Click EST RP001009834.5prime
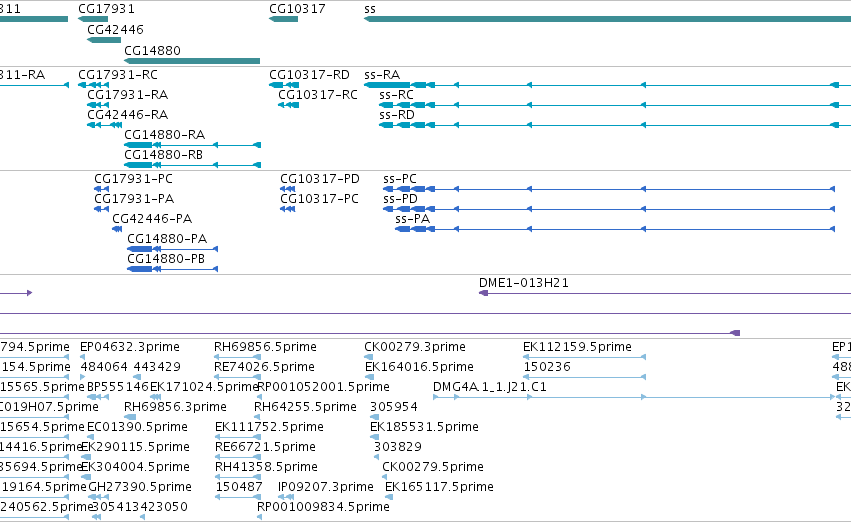Viewport: 851px width, 522px height. pos(323,507)
